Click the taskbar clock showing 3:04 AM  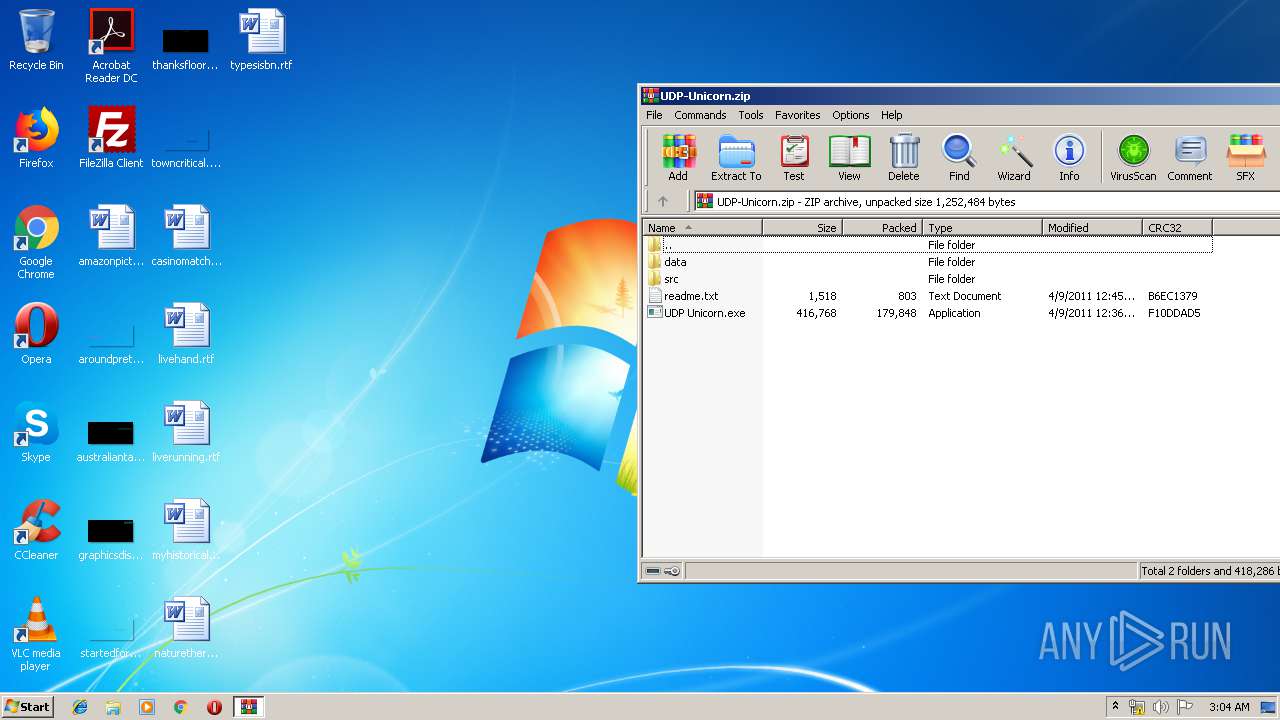click(x=1229, y=707)
